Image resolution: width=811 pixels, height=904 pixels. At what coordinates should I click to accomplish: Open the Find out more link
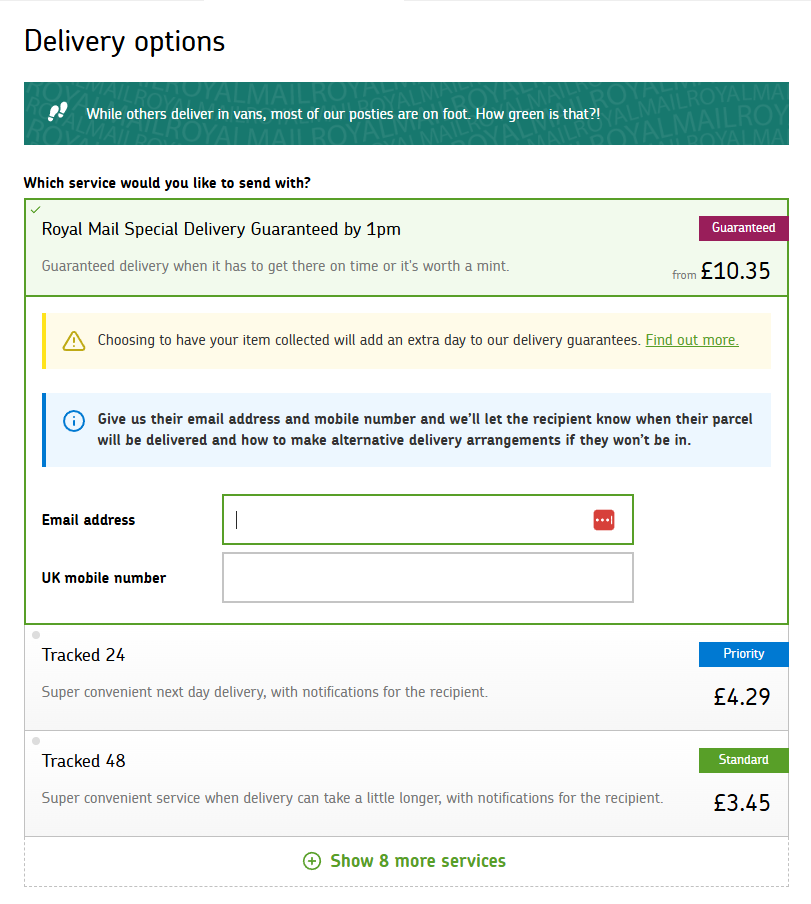click(692, 340)
